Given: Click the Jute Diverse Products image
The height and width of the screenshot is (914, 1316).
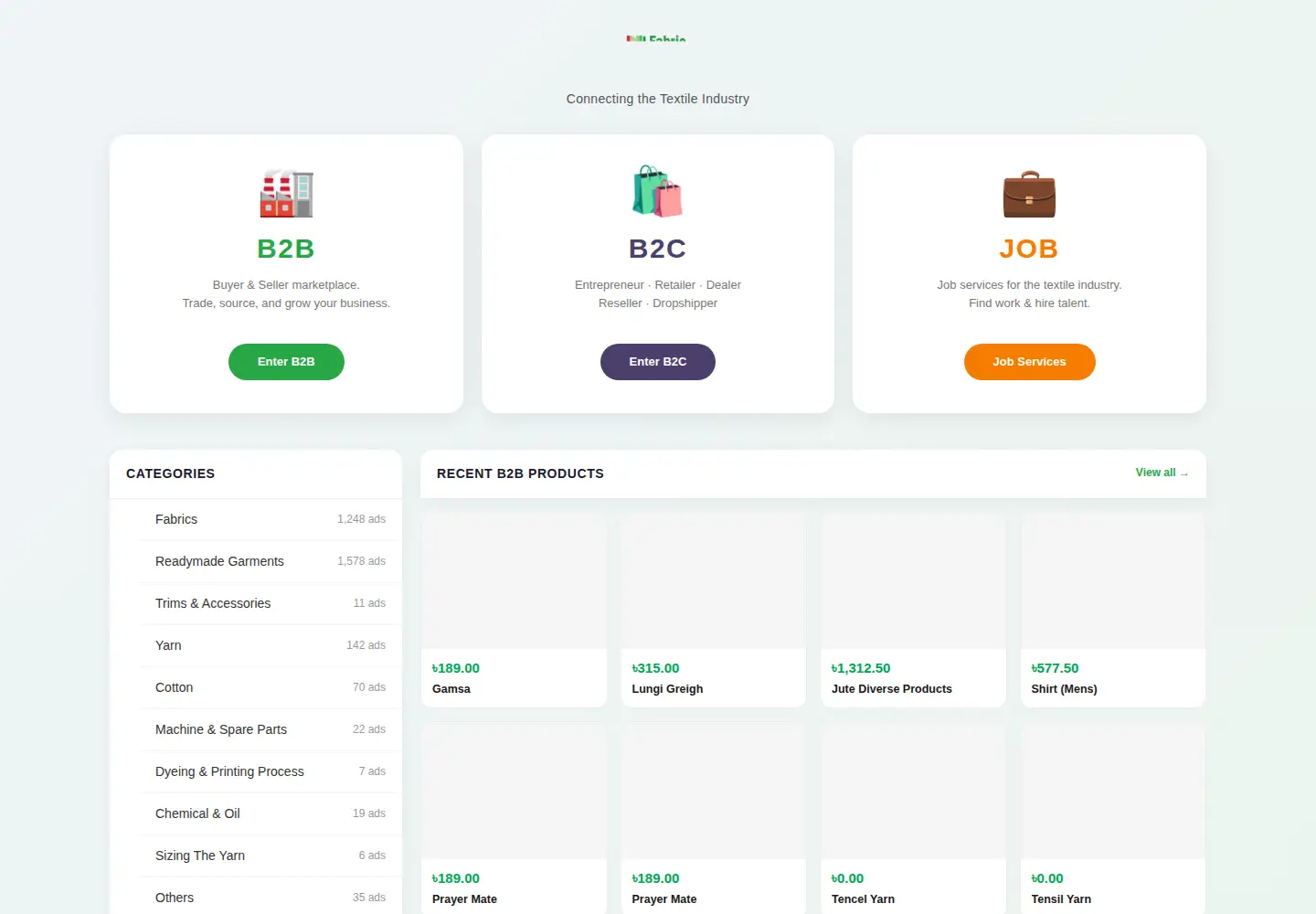Looking at the screenshot, I should click(914, 581).
